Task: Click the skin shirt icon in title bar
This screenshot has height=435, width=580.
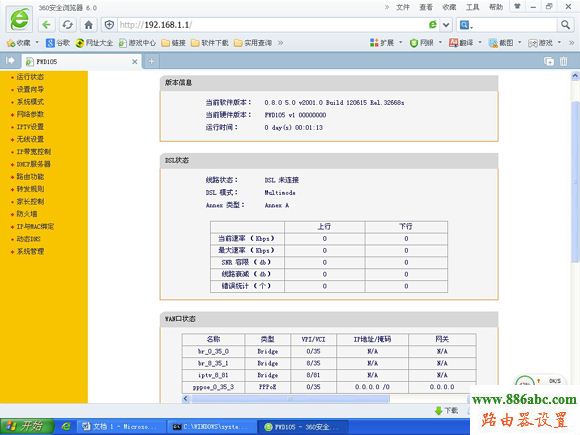Action: 517,6
